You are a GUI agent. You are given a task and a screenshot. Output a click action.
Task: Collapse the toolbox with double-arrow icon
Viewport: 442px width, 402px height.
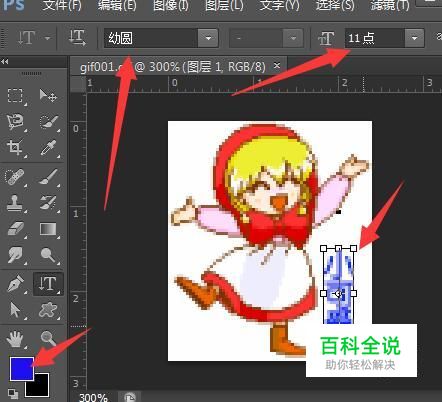click(x=5, y=62)
